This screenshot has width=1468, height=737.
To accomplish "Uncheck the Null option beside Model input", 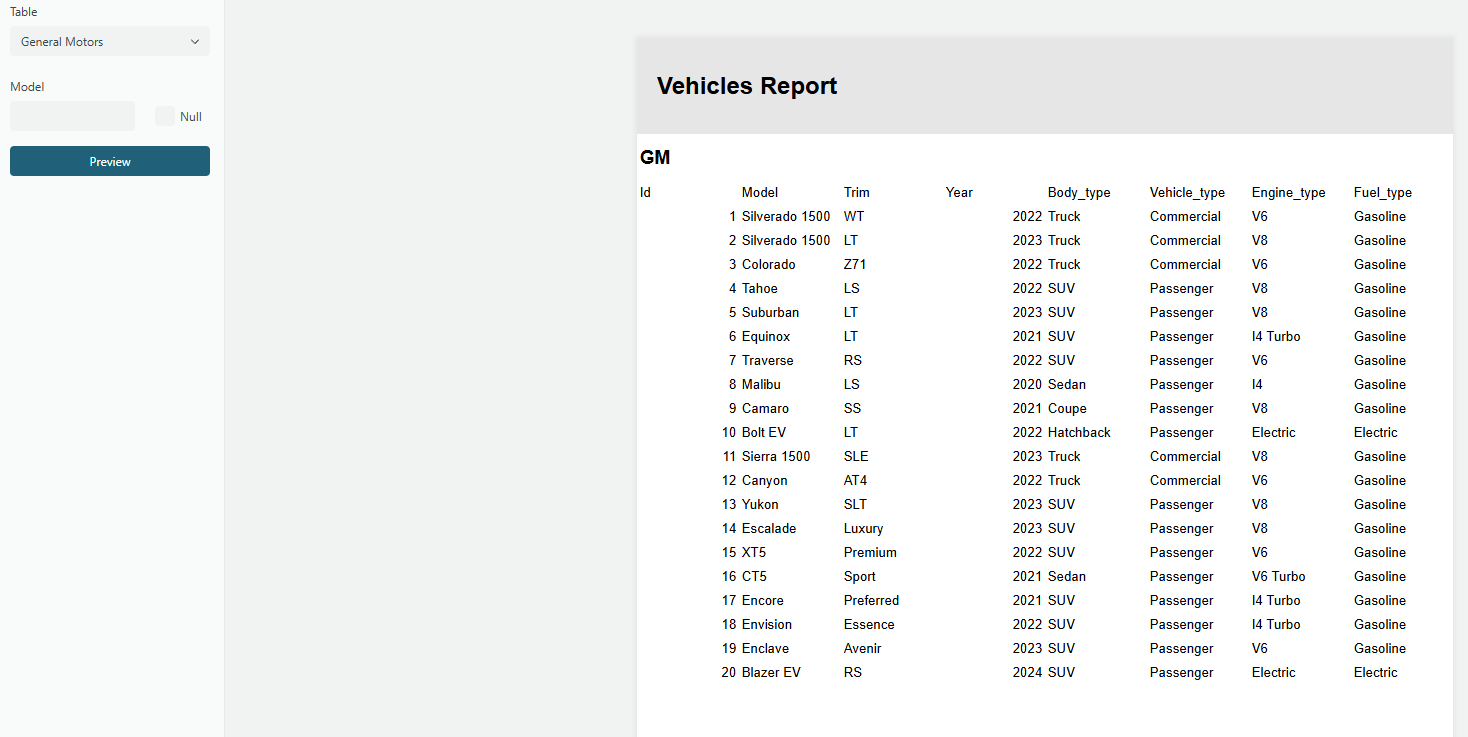I will [x=165, y=116].
